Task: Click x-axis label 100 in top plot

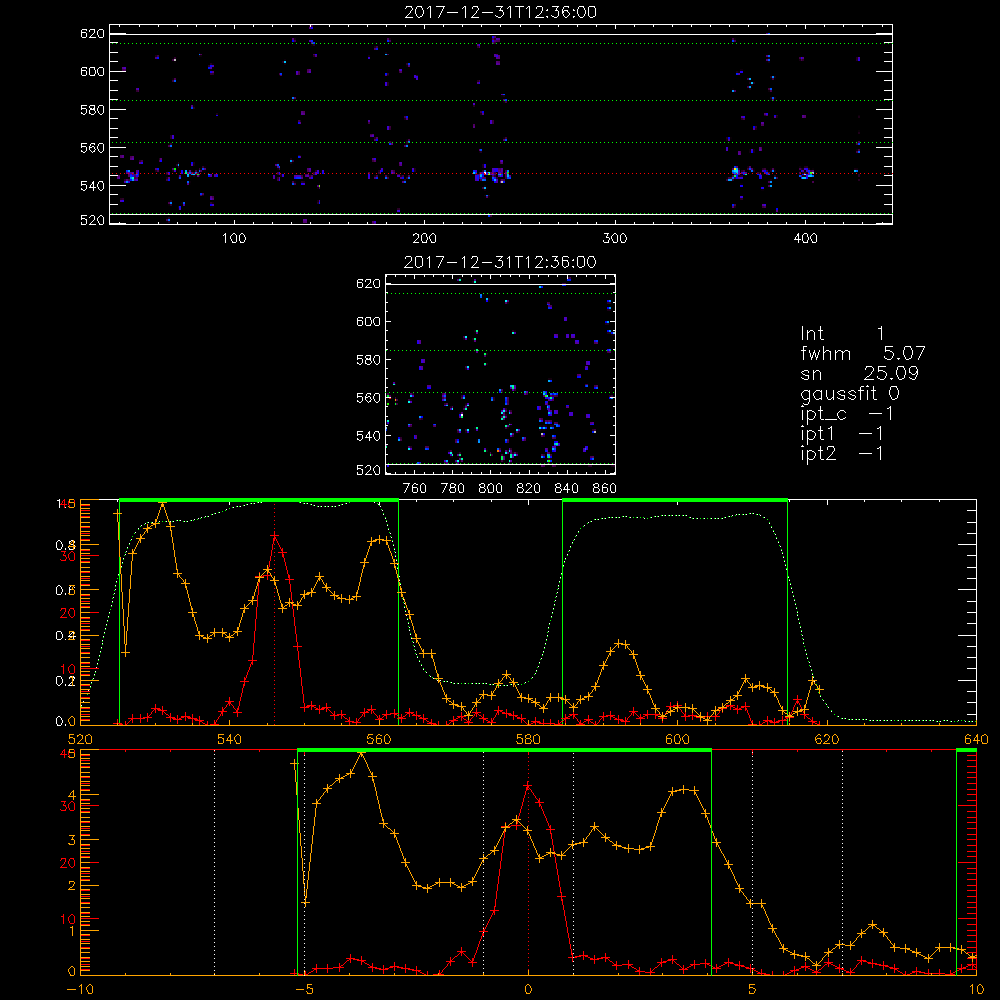Action: 234,239
